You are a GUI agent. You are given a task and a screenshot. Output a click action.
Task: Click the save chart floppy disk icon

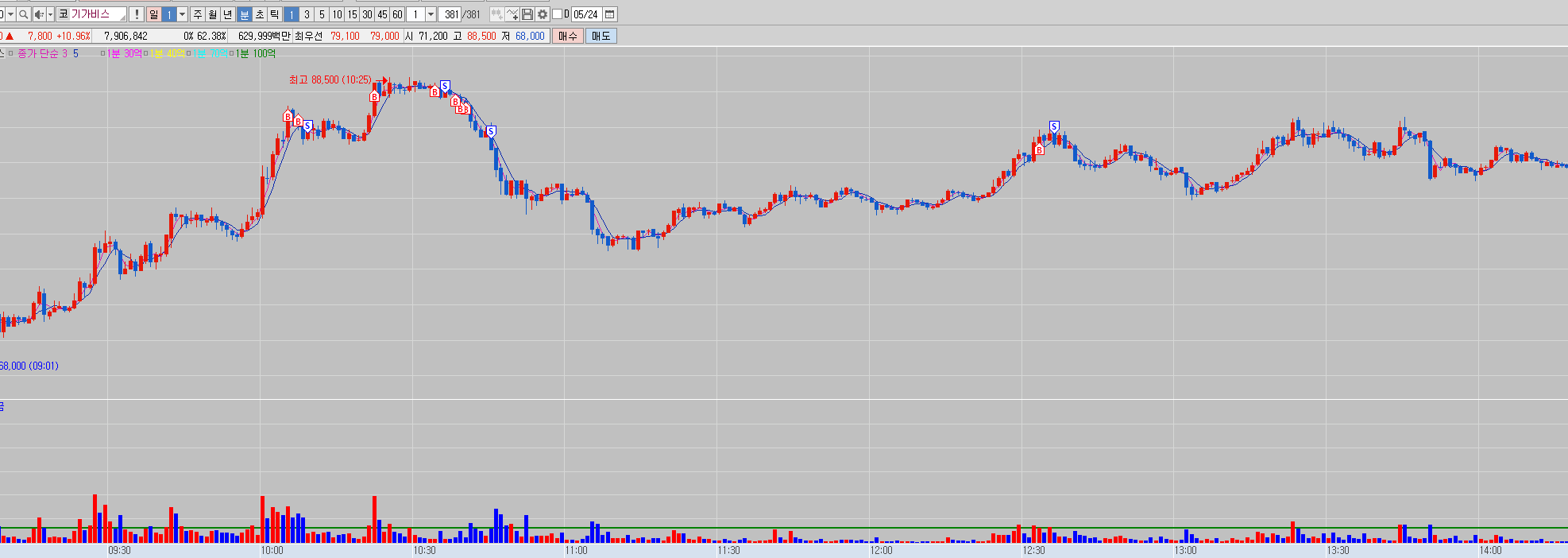click(527, 14)
